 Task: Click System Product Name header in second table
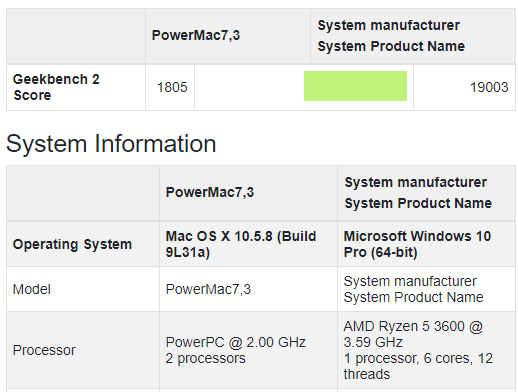click(418, 203)
